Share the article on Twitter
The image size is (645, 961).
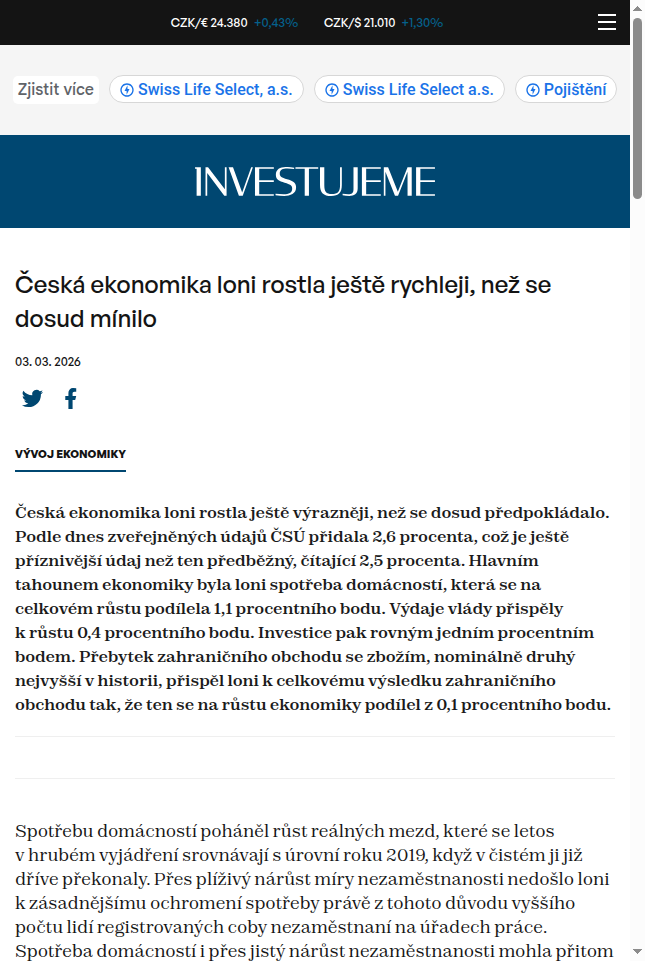[x=32, y=398]
